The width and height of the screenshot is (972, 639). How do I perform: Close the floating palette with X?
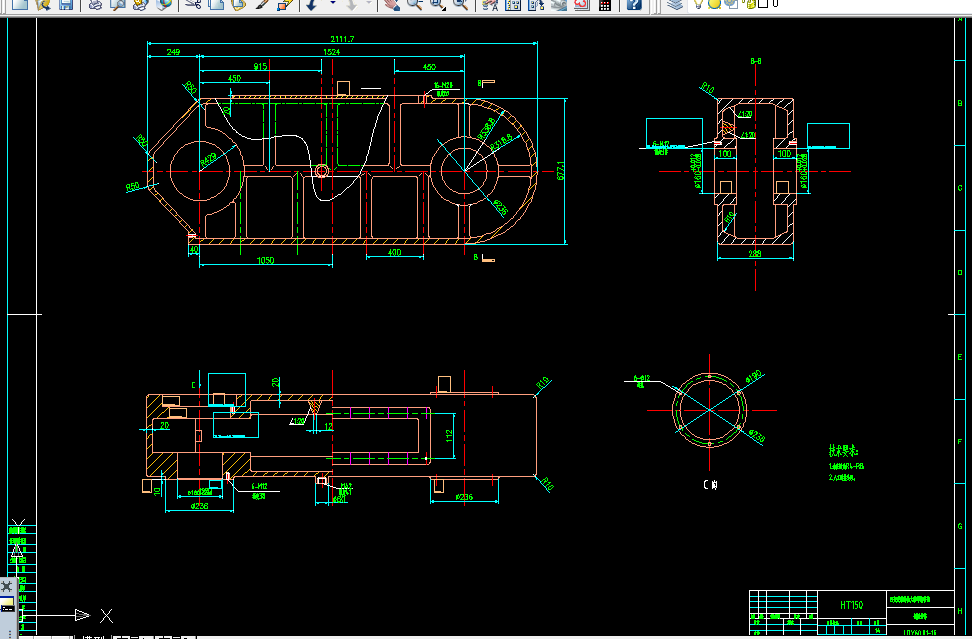[x=7, y=586]
